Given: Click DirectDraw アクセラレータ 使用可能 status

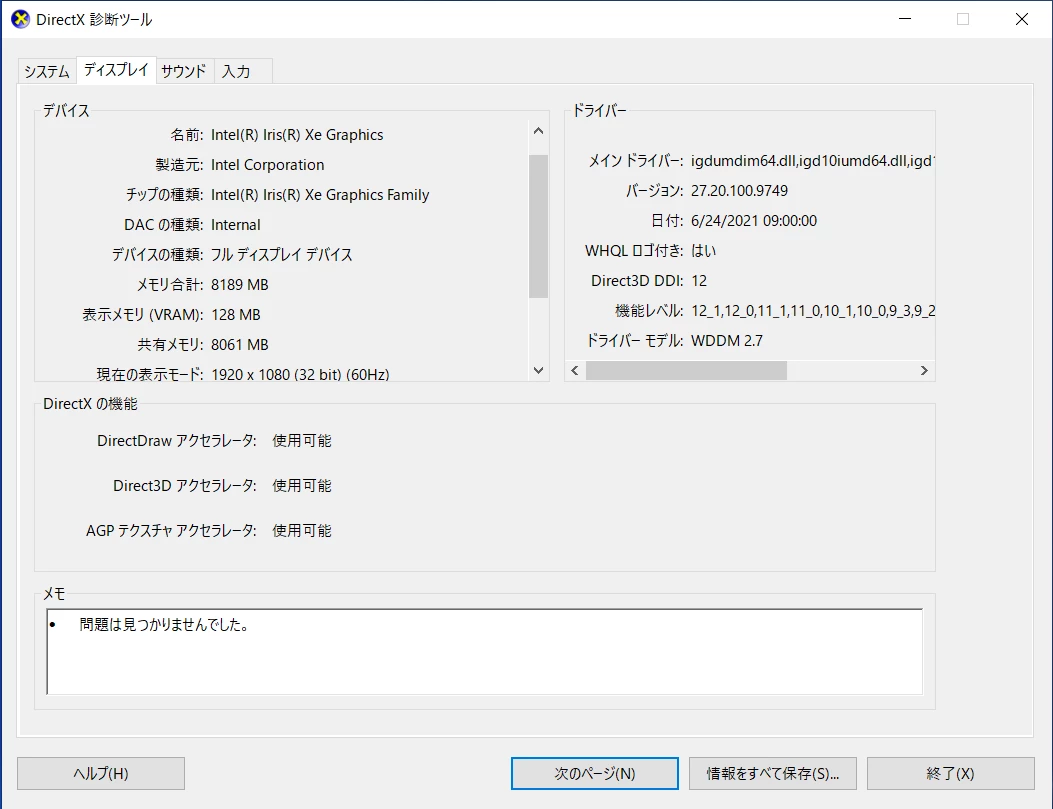Looking at the screenshot, I should coord(302,440).
